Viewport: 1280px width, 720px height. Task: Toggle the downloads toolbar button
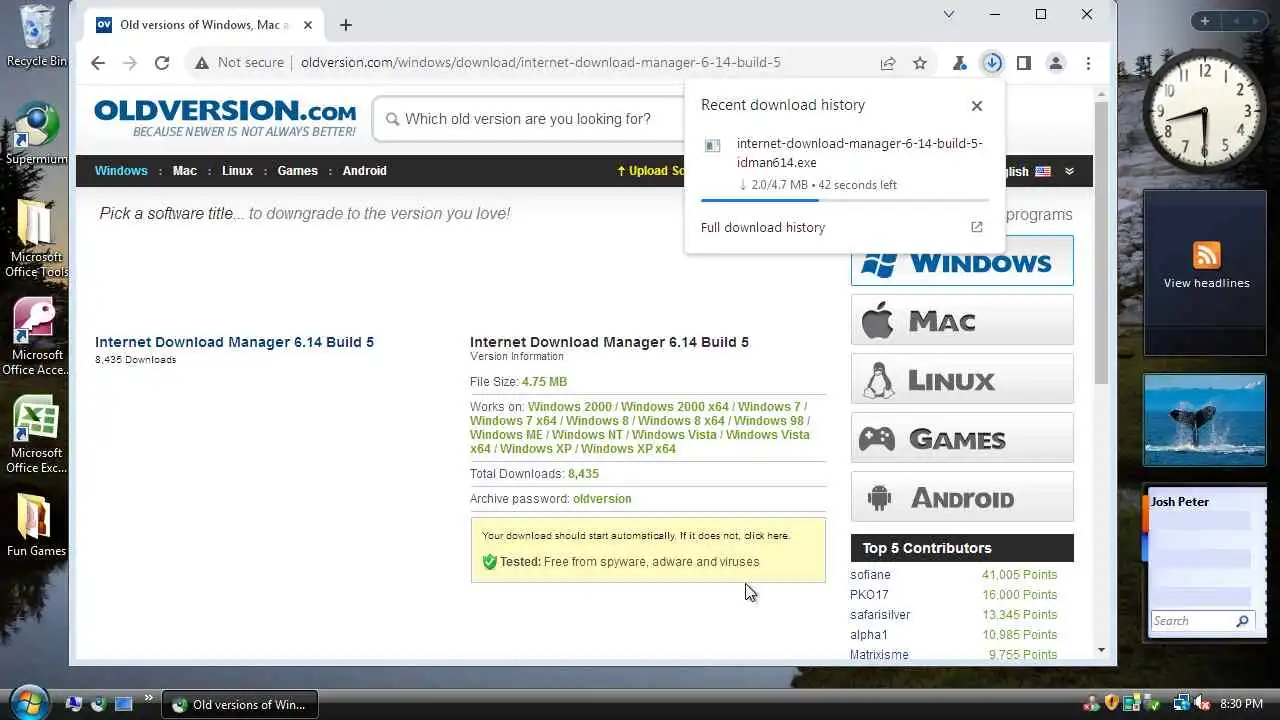click(x=992, y=63)
